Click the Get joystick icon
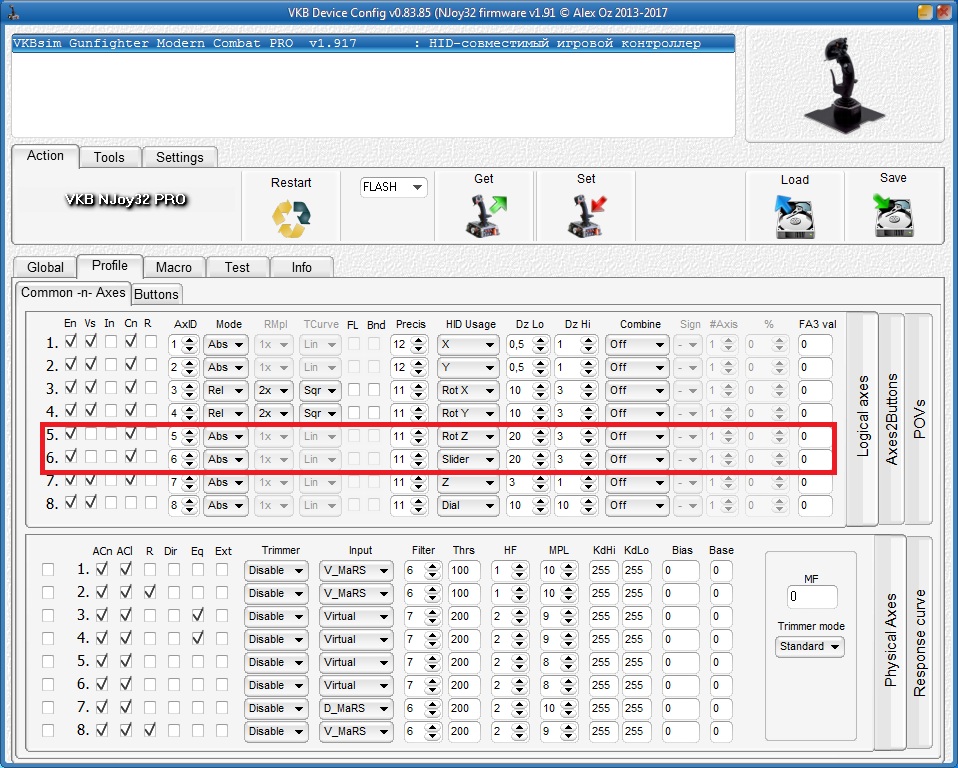 tap(484, 214)
